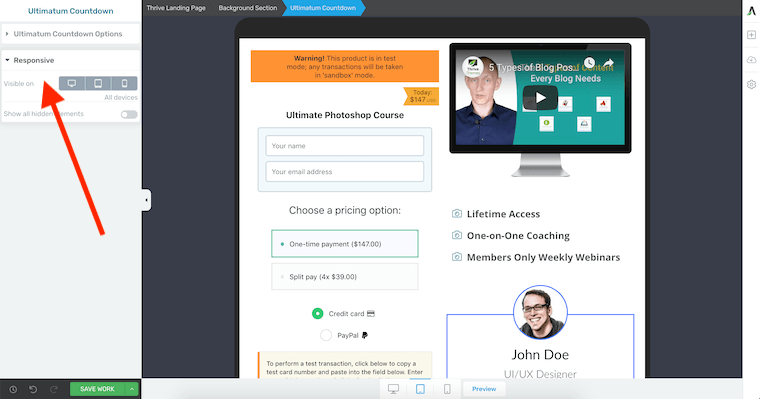
Task: Select the Background Section breadcrumb
Action: (x=248, y=8)
